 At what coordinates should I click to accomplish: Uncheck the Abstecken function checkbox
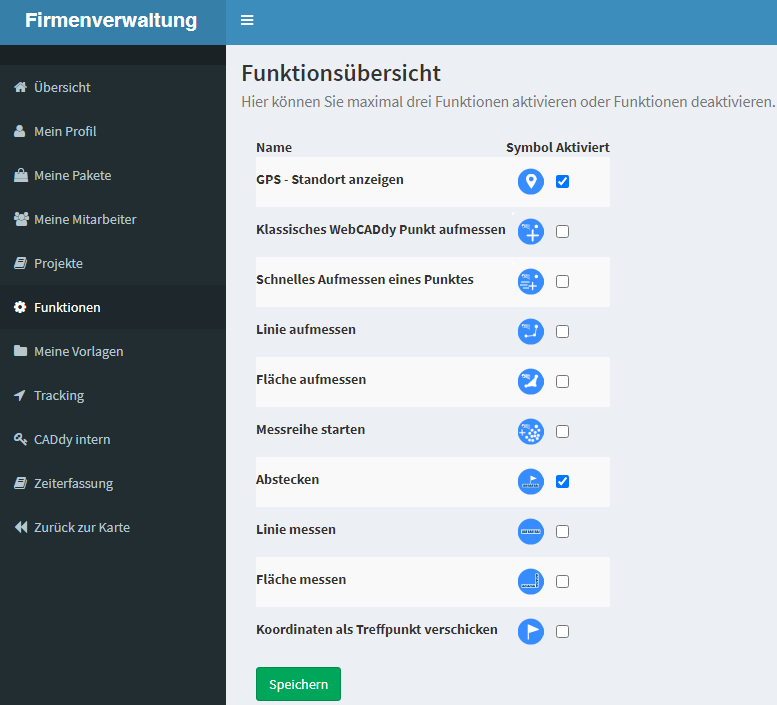coord(562,482)
